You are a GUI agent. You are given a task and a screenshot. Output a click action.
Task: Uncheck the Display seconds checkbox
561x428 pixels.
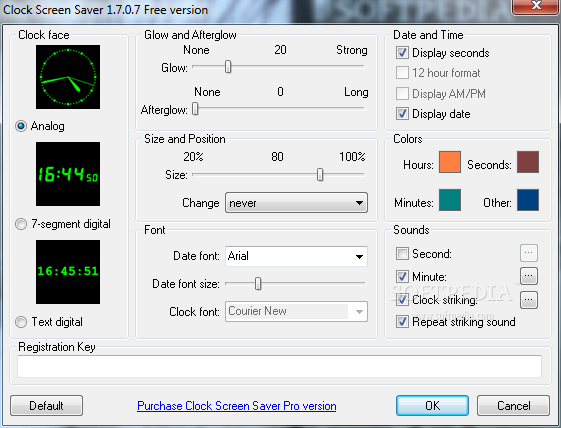pos(402,53)
